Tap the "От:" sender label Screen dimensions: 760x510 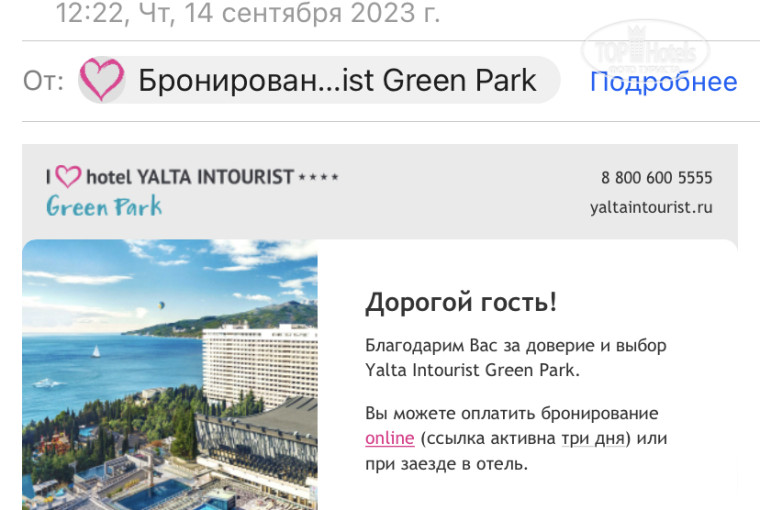(x=43, y=81)
